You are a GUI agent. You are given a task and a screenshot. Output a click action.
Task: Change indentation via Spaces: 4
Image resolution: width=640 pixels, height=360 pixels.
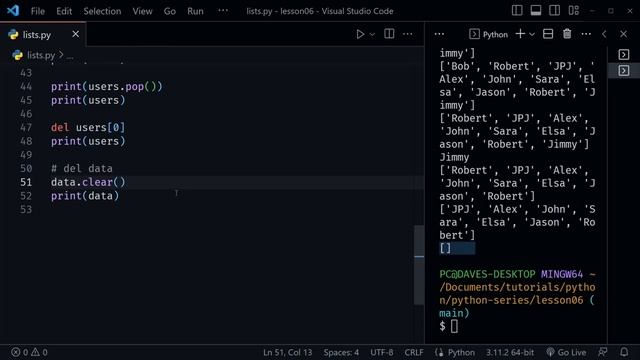[341, 352]
